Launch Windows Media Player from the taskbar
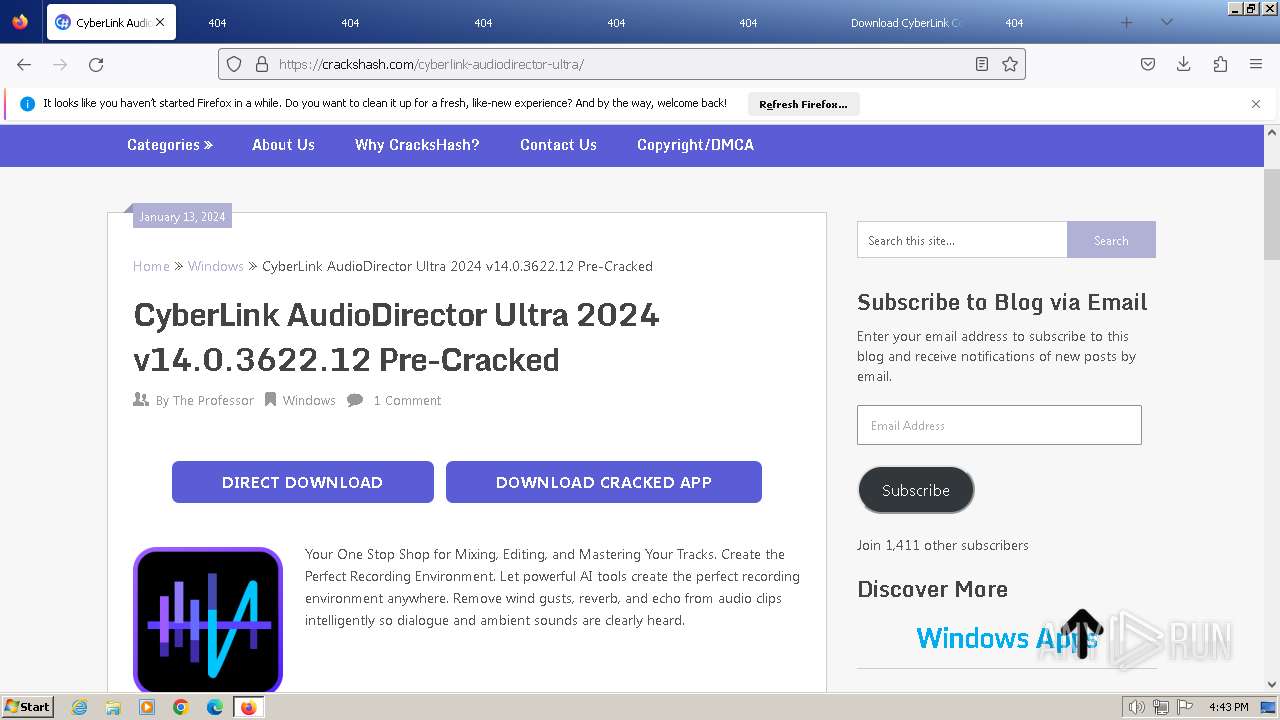The width and height of the screenshot is (1280, 720). pyautogui.click(x=147, y=707)
